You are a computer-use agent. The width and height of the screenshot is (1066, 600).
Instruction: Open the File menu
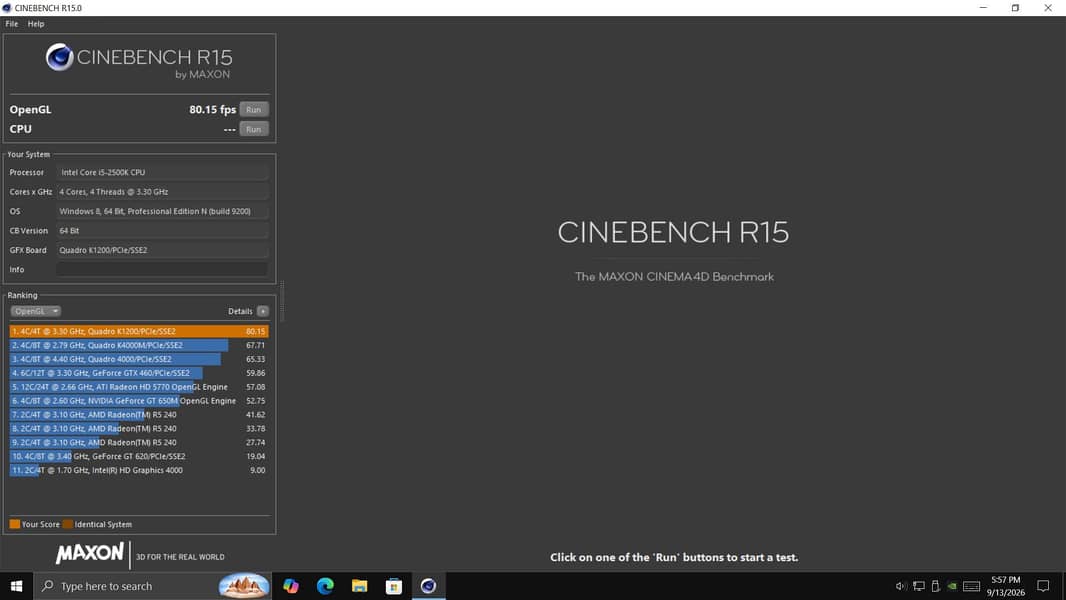point(12,24)
